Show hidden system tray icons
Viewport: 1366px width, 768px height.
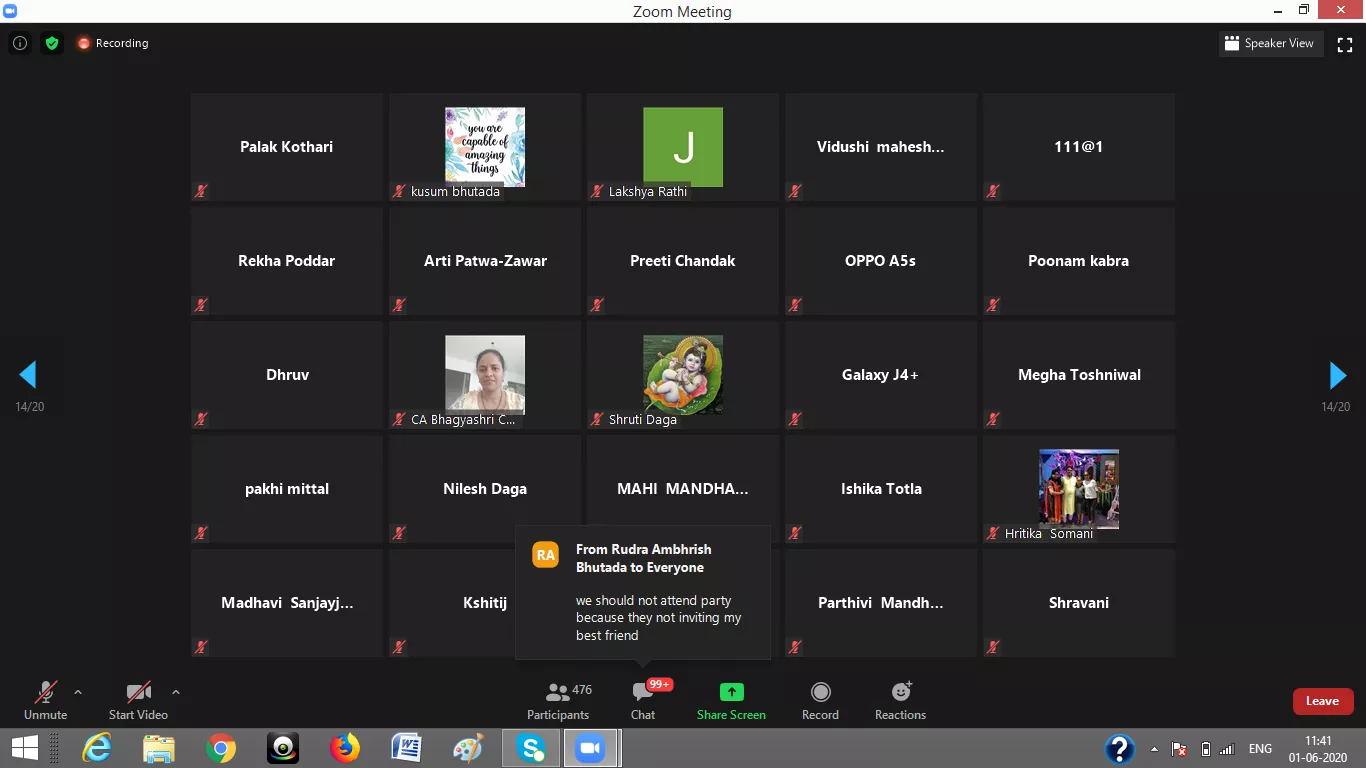pos(1155,749)
